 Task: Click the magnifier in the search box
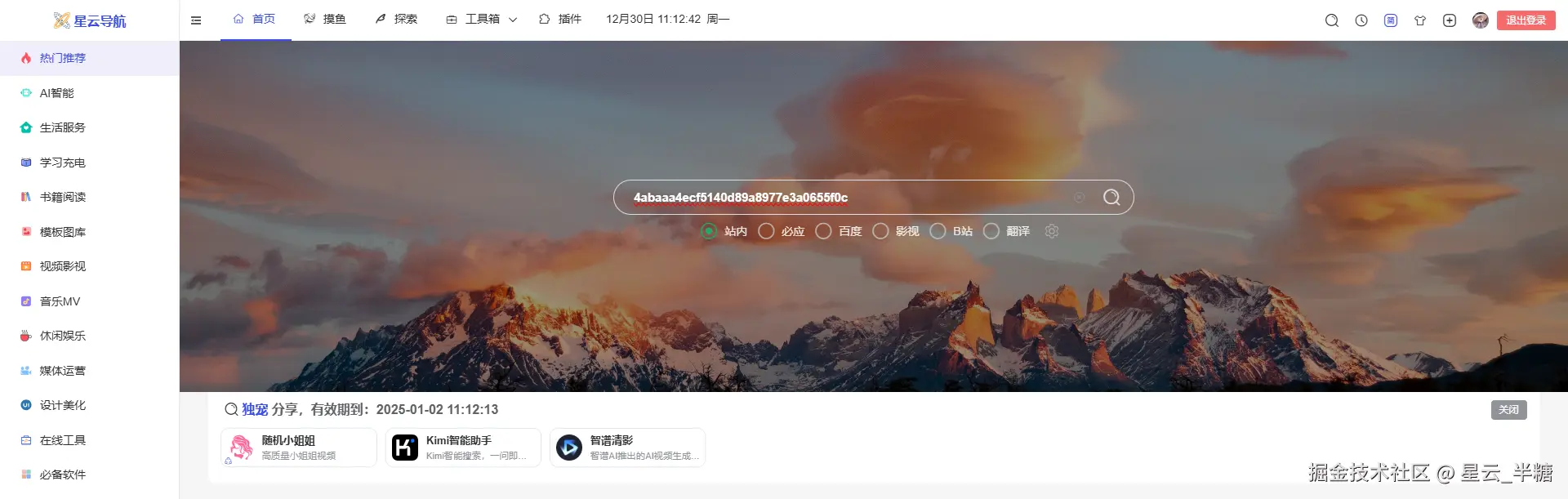1111,198
